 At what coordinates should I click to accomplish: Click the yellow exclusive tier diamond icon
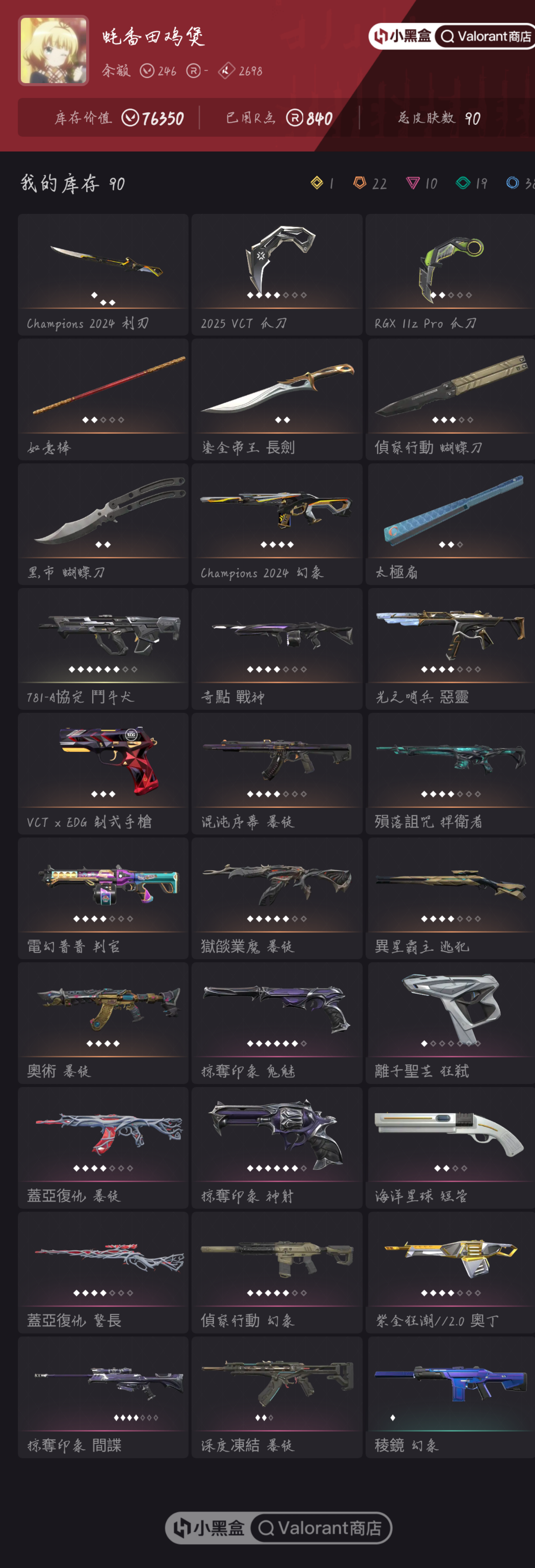tap(317, 183)
